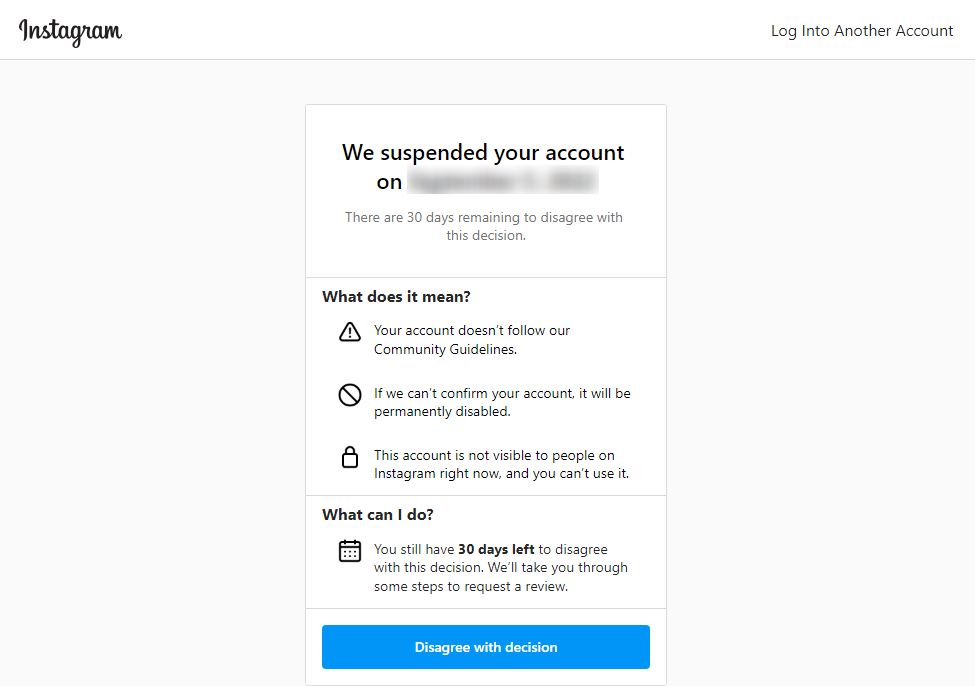Open Log Into Another Account link

(862, 30)
